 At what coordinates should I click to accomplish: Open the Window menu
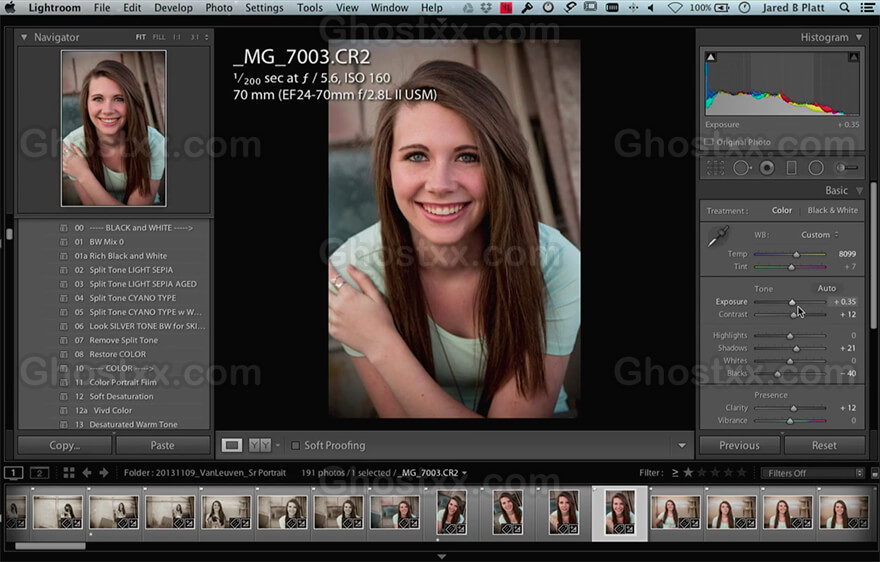click(x=389, y=8)
